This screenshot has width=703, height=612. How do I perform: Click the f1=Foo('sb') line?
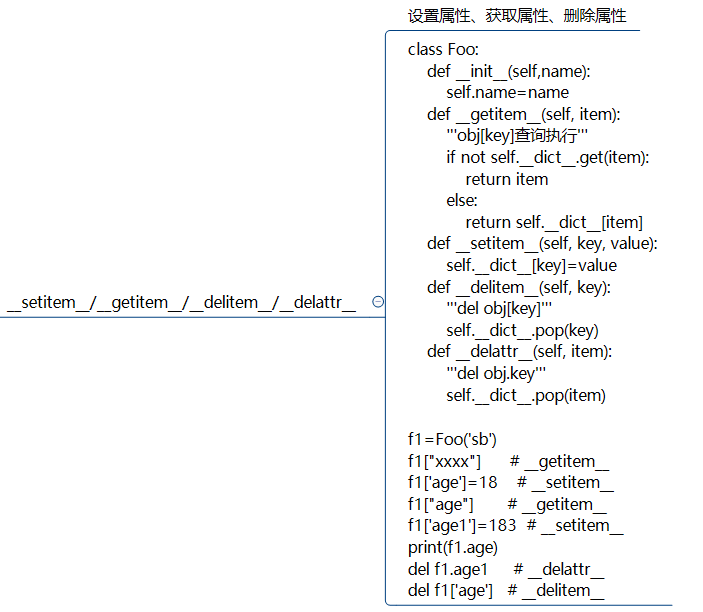[452, 439]
